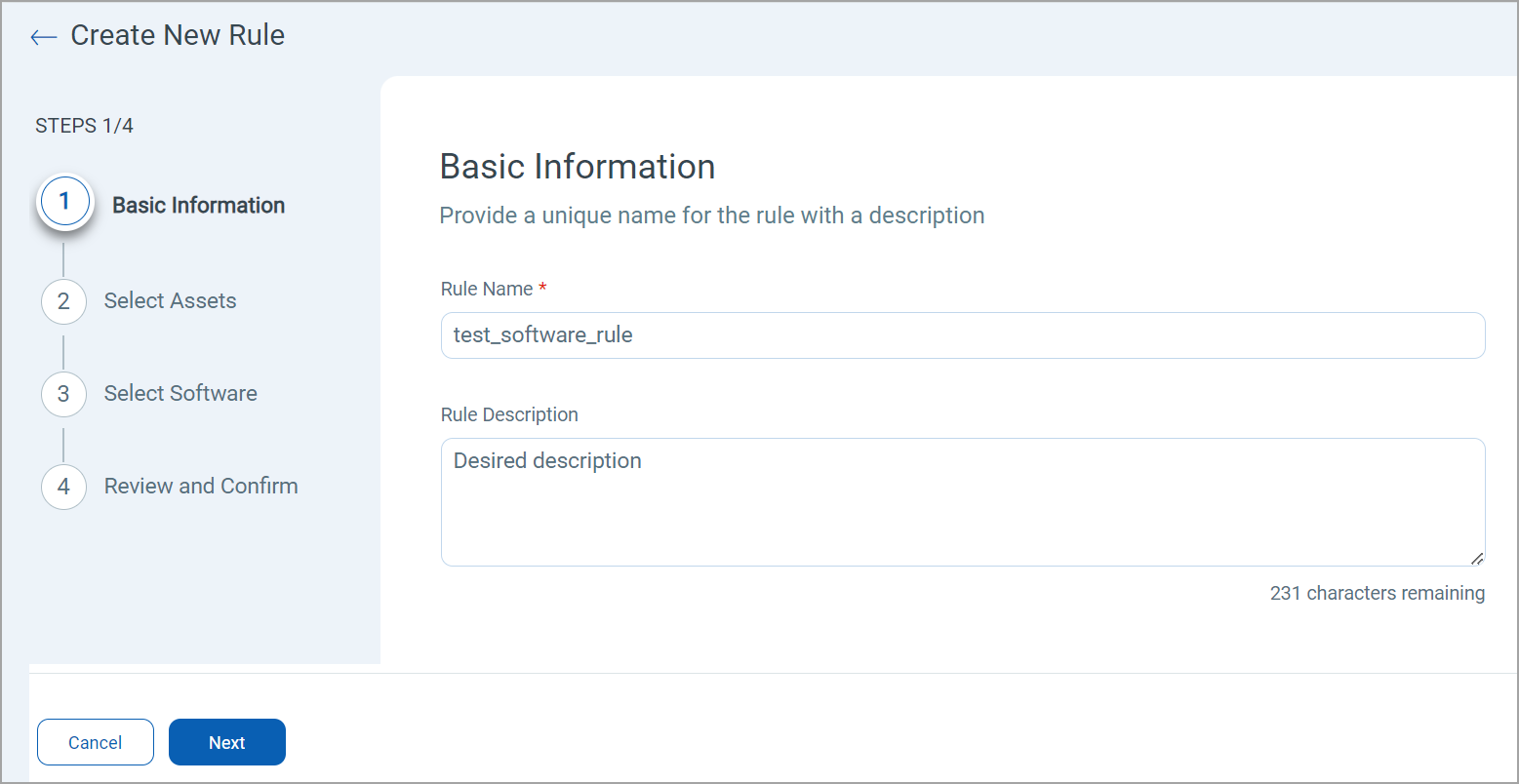The image size is (1519, 784).
Task: Click the textarea resize handle
Action: coord(1477,559)
